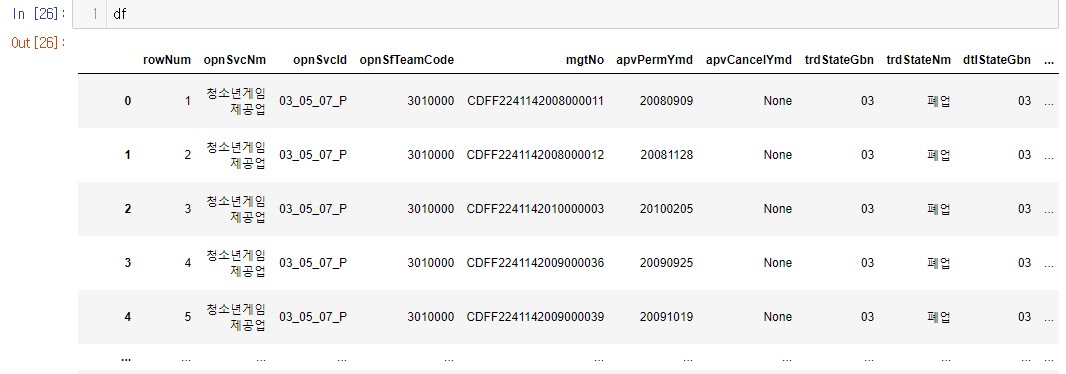This screenshot has height=374, width=1066.
Task: Click the apvPermYmd column header
Action: (x=655, y=60)
